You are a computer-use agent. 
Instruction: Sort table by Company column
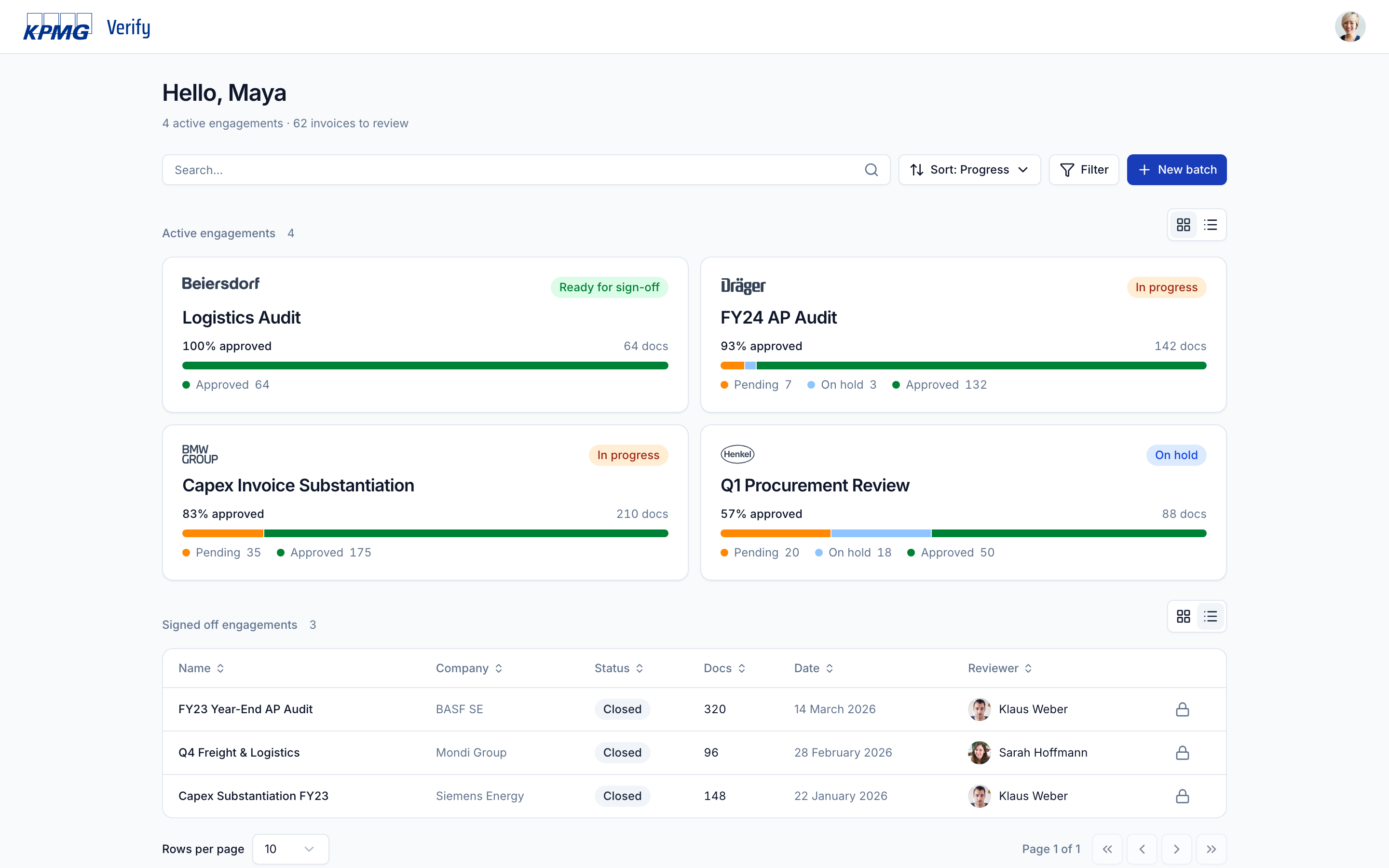tap(469, 668)
